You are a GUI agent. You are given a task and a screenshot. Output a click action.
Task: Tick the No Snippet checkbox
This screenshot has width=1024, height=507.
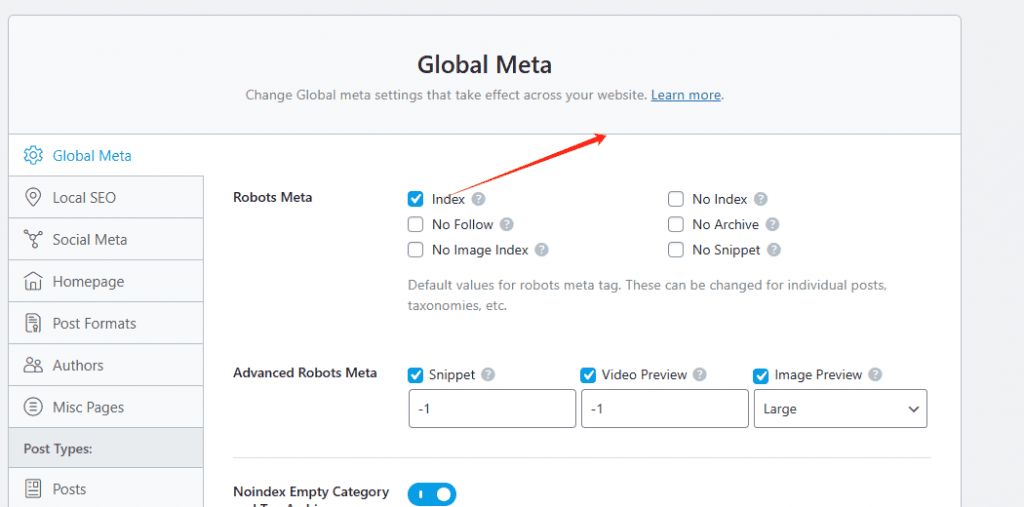tap(676, 250)
